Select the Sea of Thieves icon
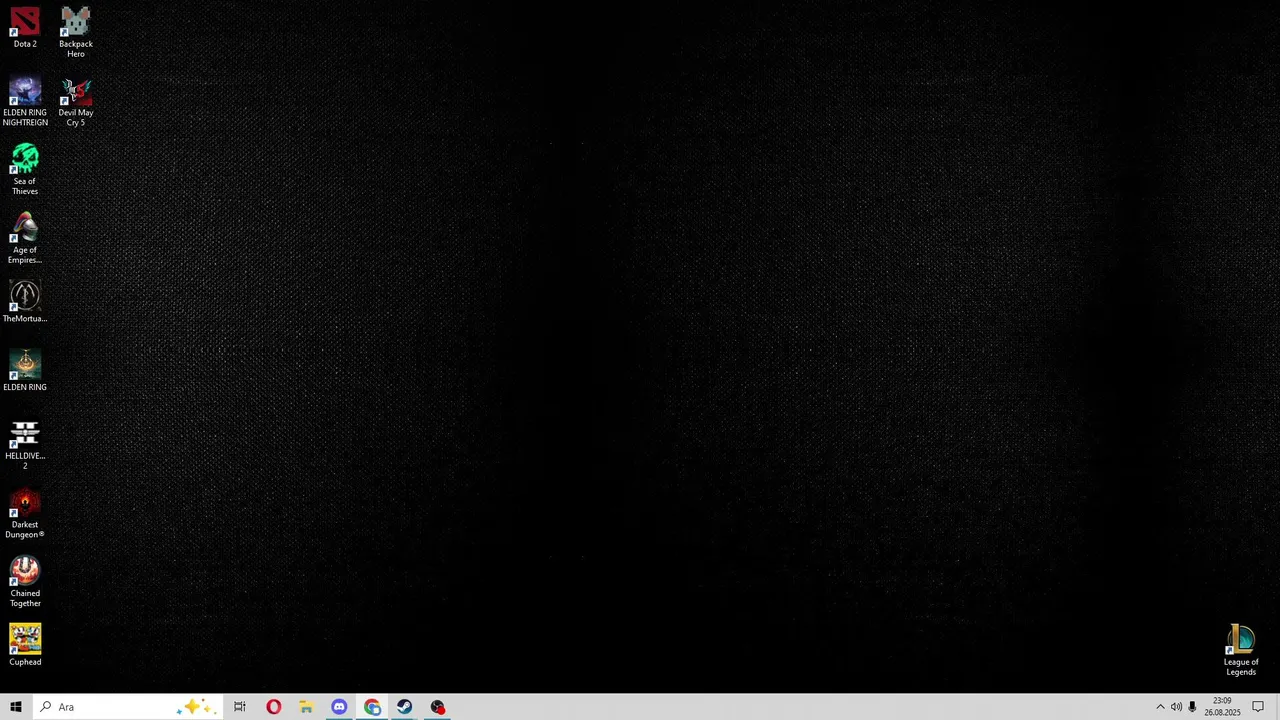Viewport: 1280px width, 720px height. tap(25, 170)
